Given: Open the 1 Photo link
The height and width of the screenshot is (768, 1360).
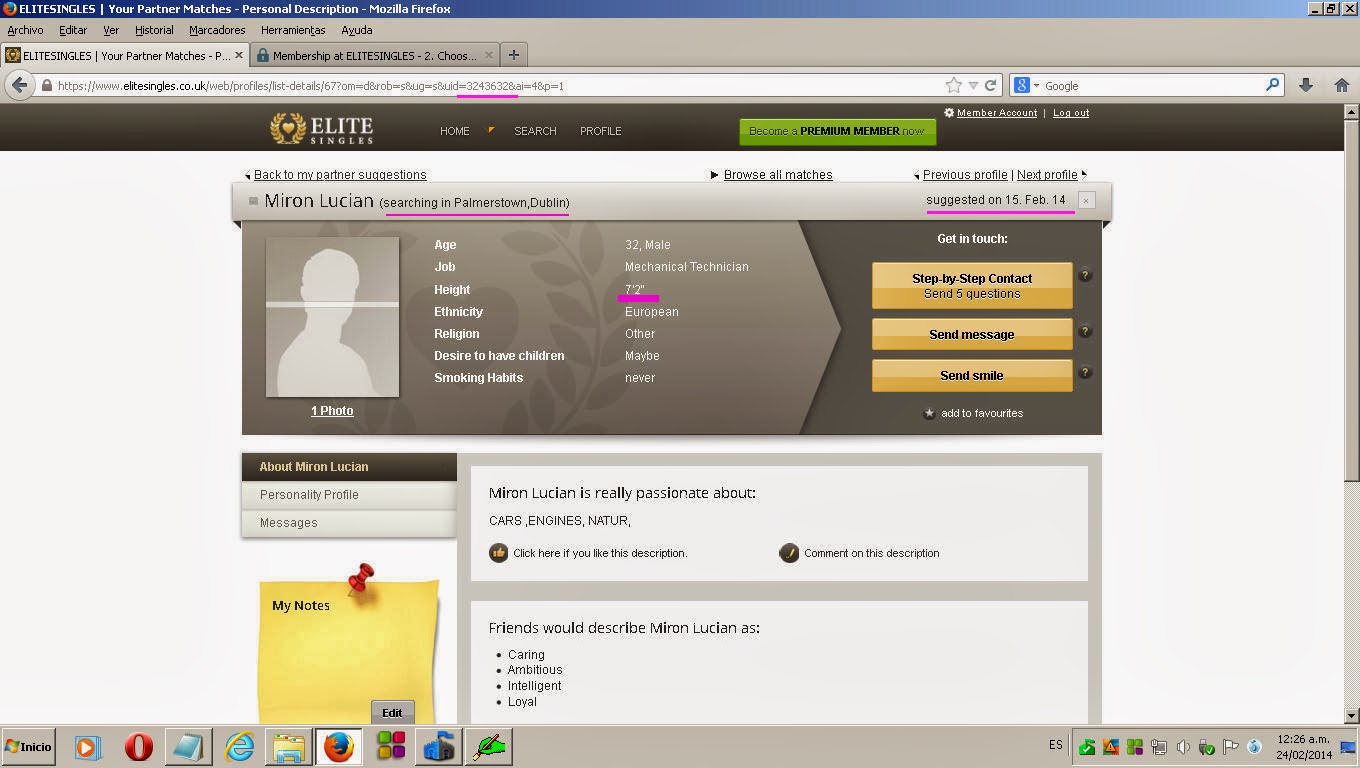Looking at the screenshot, I should [x=332, y=411].
